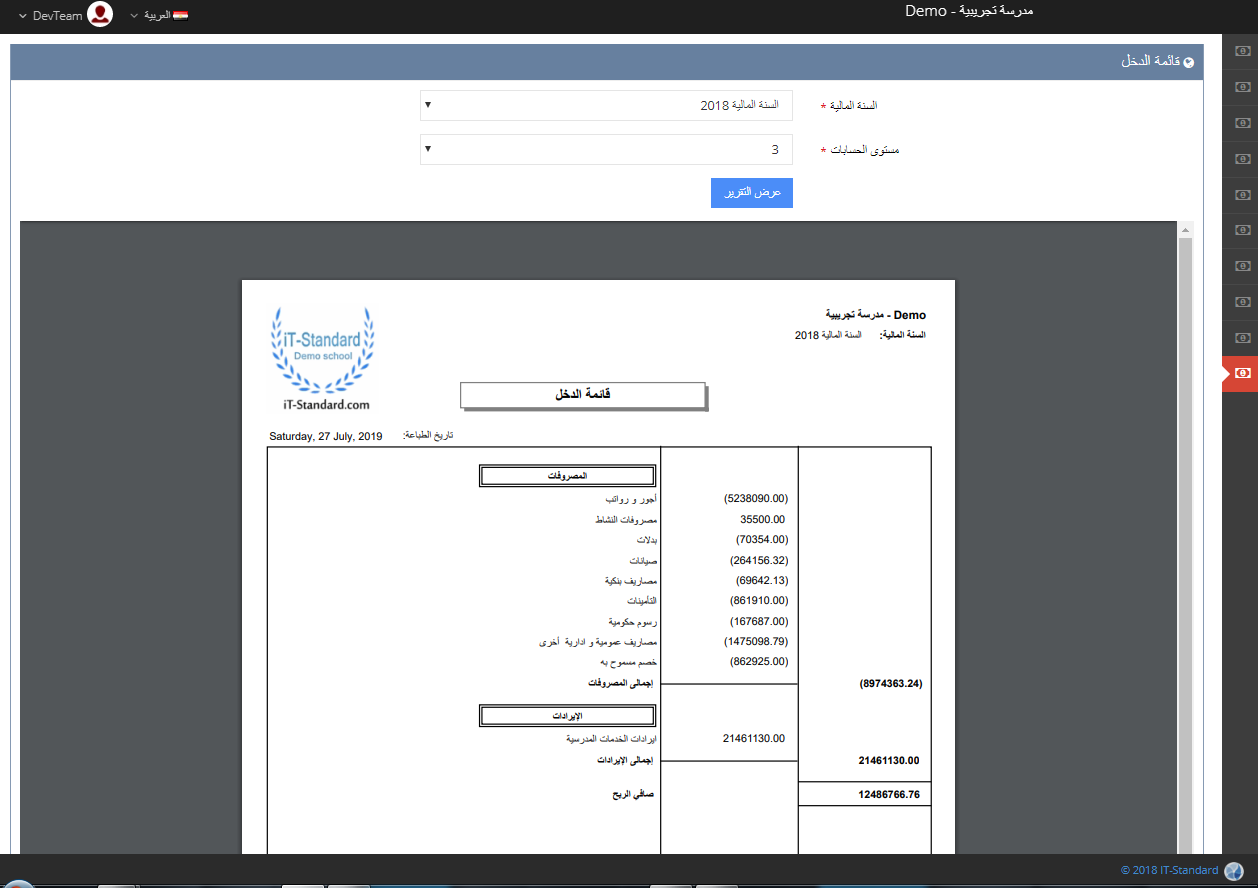Click the DevTeam user avatar icon
Viewport: 1258px width, 888px height.
pos(100,15)
